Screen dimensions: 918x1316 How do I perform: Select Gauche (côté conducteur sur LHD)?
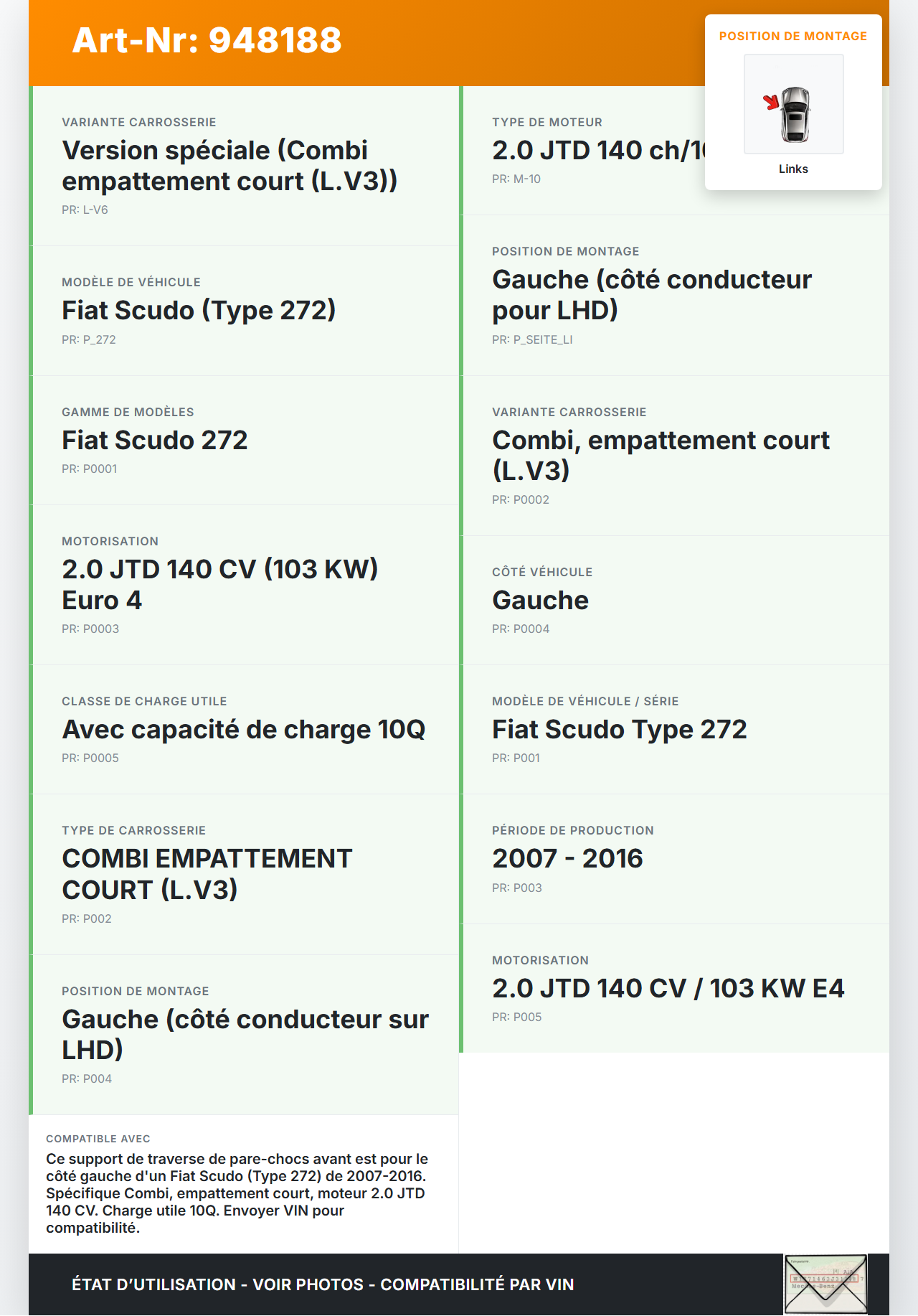tap(245, 1035)
